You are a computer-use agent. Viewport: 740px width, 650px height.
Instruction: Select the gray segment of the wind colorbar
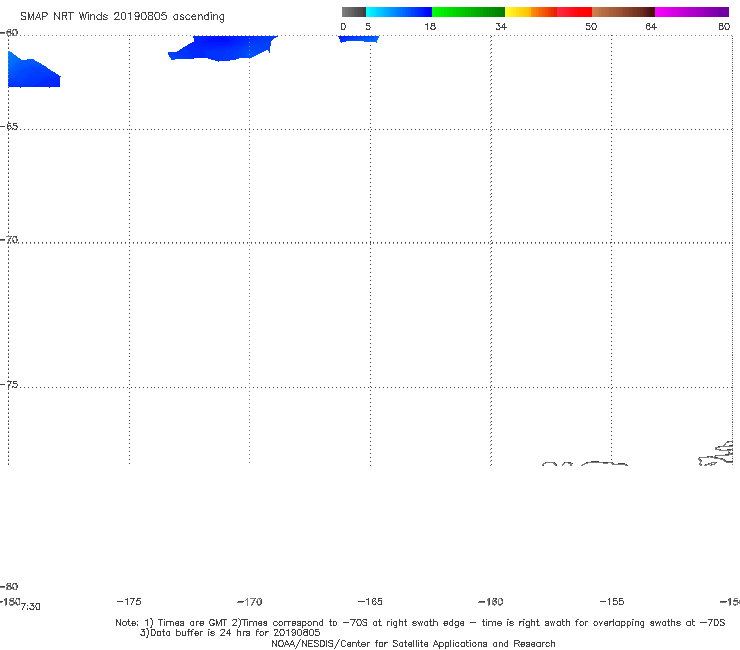354,12
